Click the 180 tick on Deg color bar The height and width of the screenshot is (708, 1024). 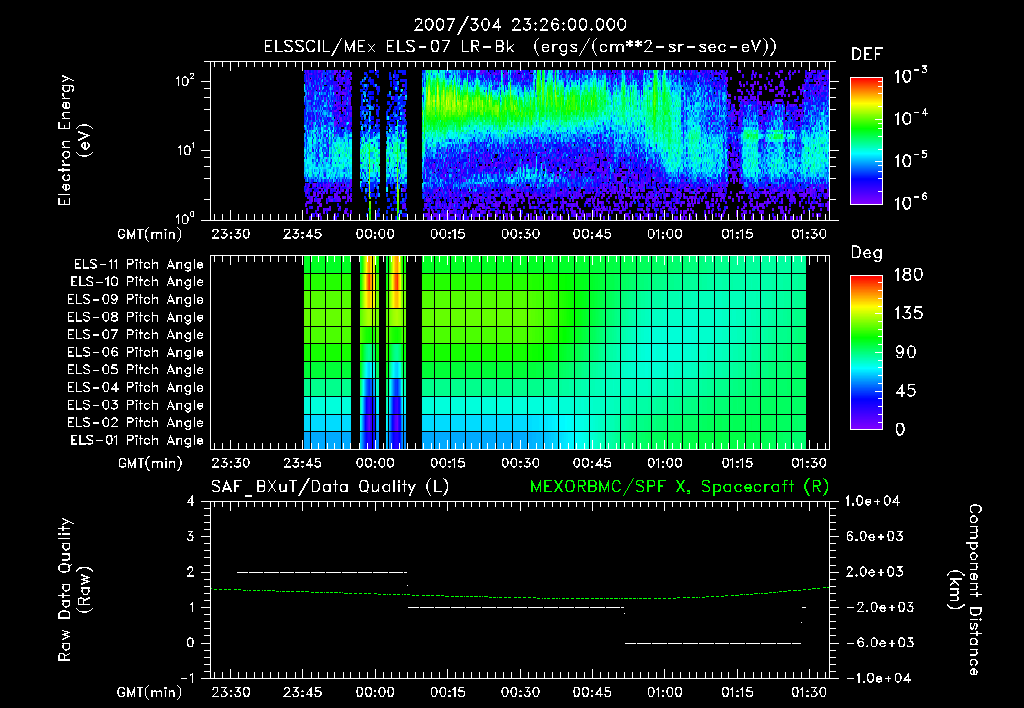click(x=908, y=275)
